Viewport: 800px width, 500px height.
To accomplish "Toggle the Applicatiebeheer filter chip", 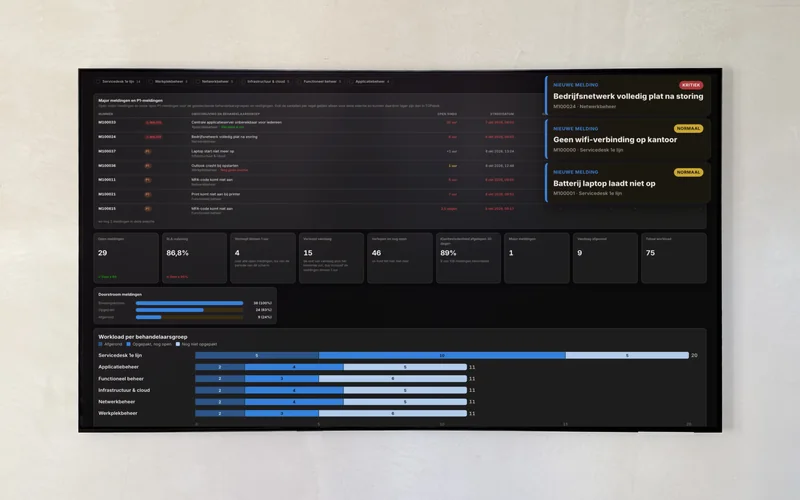I will pyautogui.click(x=371, y=82).
